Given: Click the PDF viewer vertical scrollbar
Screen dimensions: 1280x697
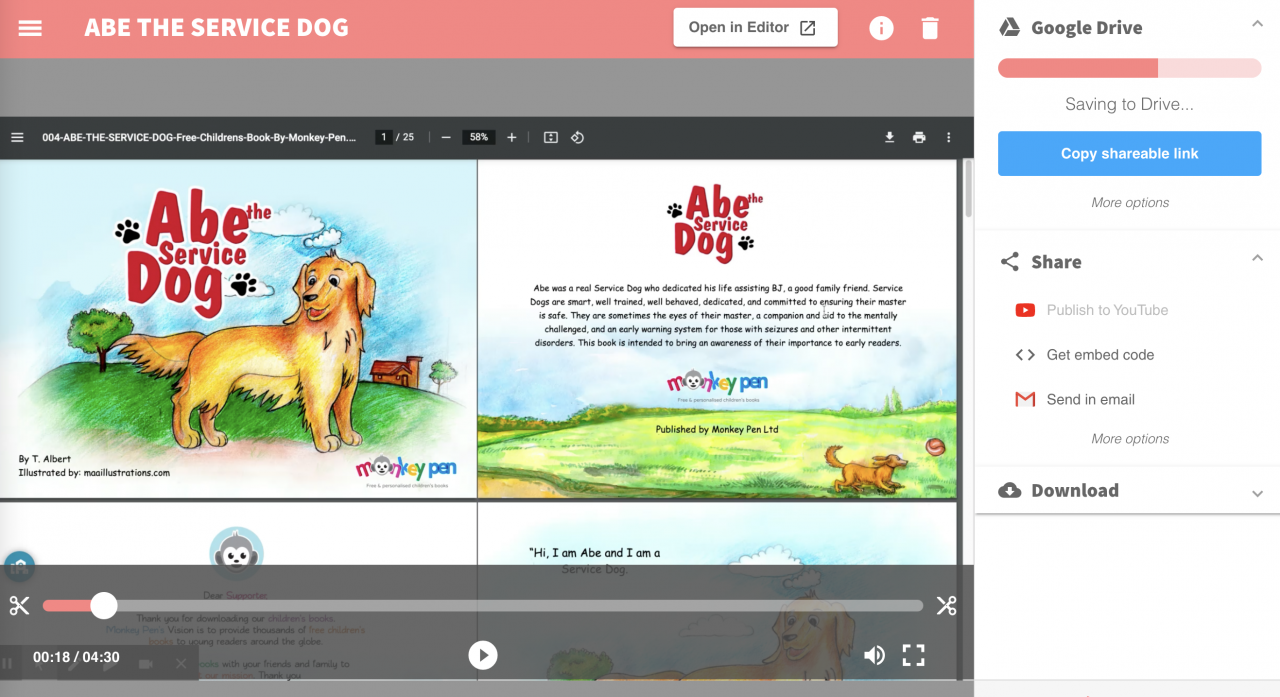Looking at the screenshot, I should [967, 188].
